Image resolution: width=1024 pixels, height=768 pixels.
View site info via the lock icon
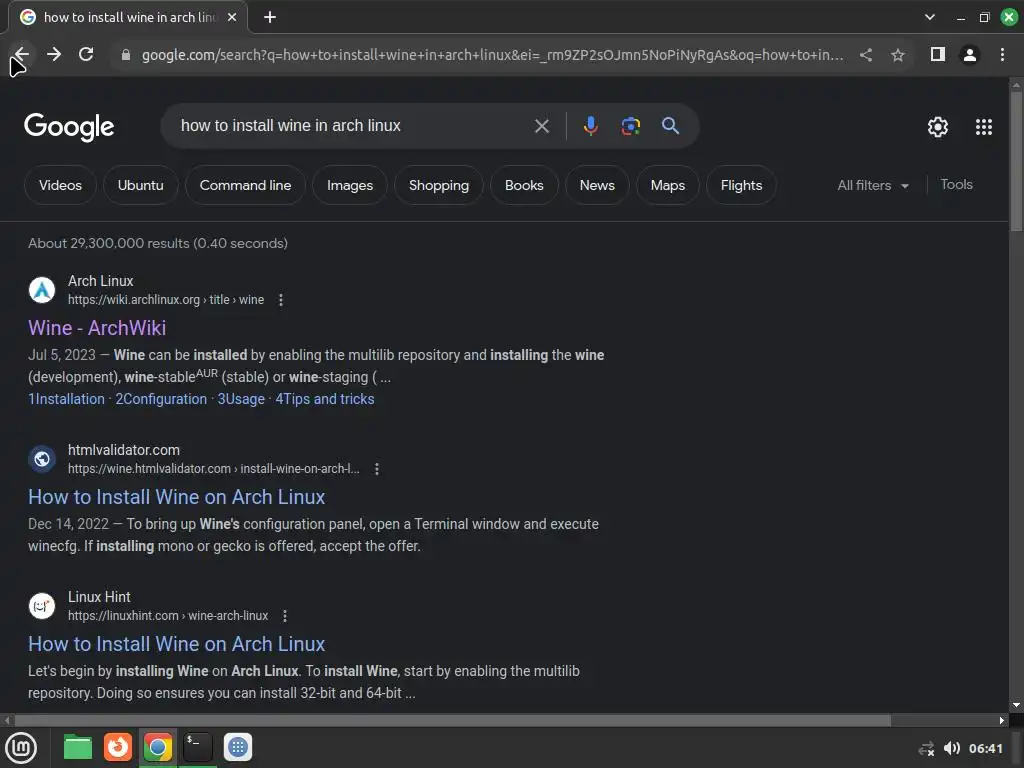click(125, 56)
